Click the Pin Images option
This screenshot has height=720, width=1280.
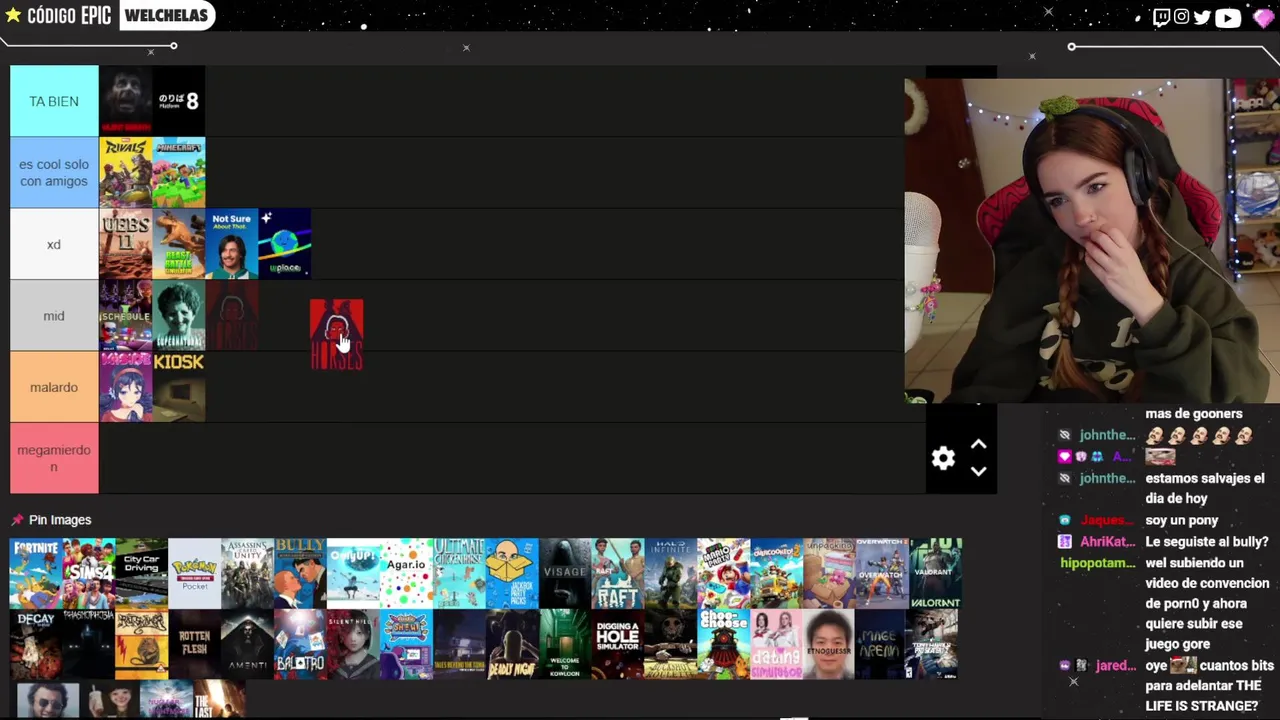(x=51, y=520)
